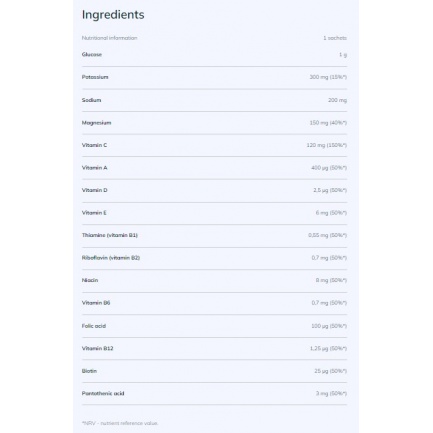Select the Folic acid label
This screenshot has width=433, height=433.
point(94,326)
